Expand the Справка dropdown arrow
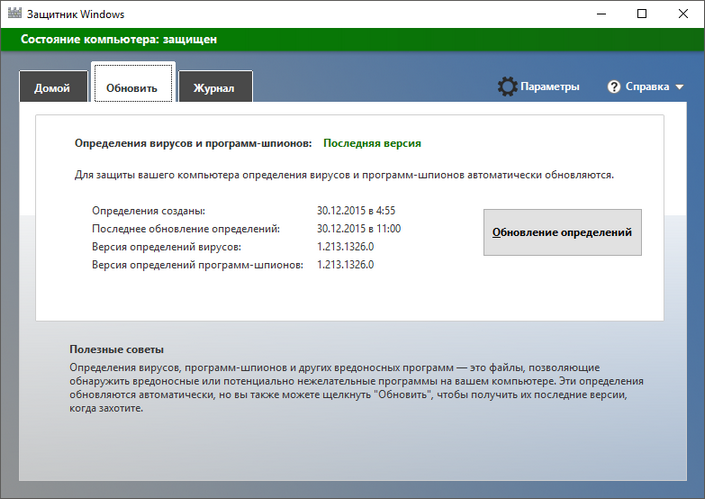This screenshot has height=499, width=705. pos(680,87)
